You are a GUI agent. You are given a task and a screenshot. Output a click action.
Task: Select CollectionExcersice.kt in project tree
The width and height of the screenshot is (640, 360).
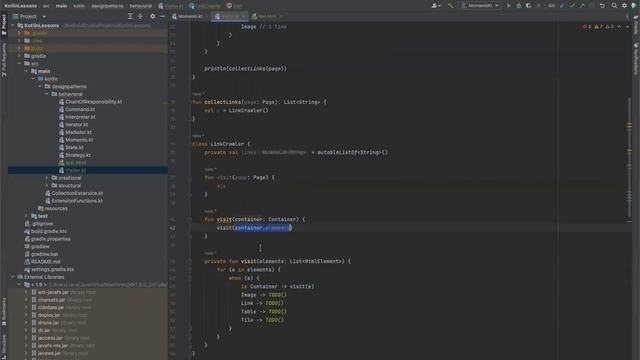[x=77, y=193]
